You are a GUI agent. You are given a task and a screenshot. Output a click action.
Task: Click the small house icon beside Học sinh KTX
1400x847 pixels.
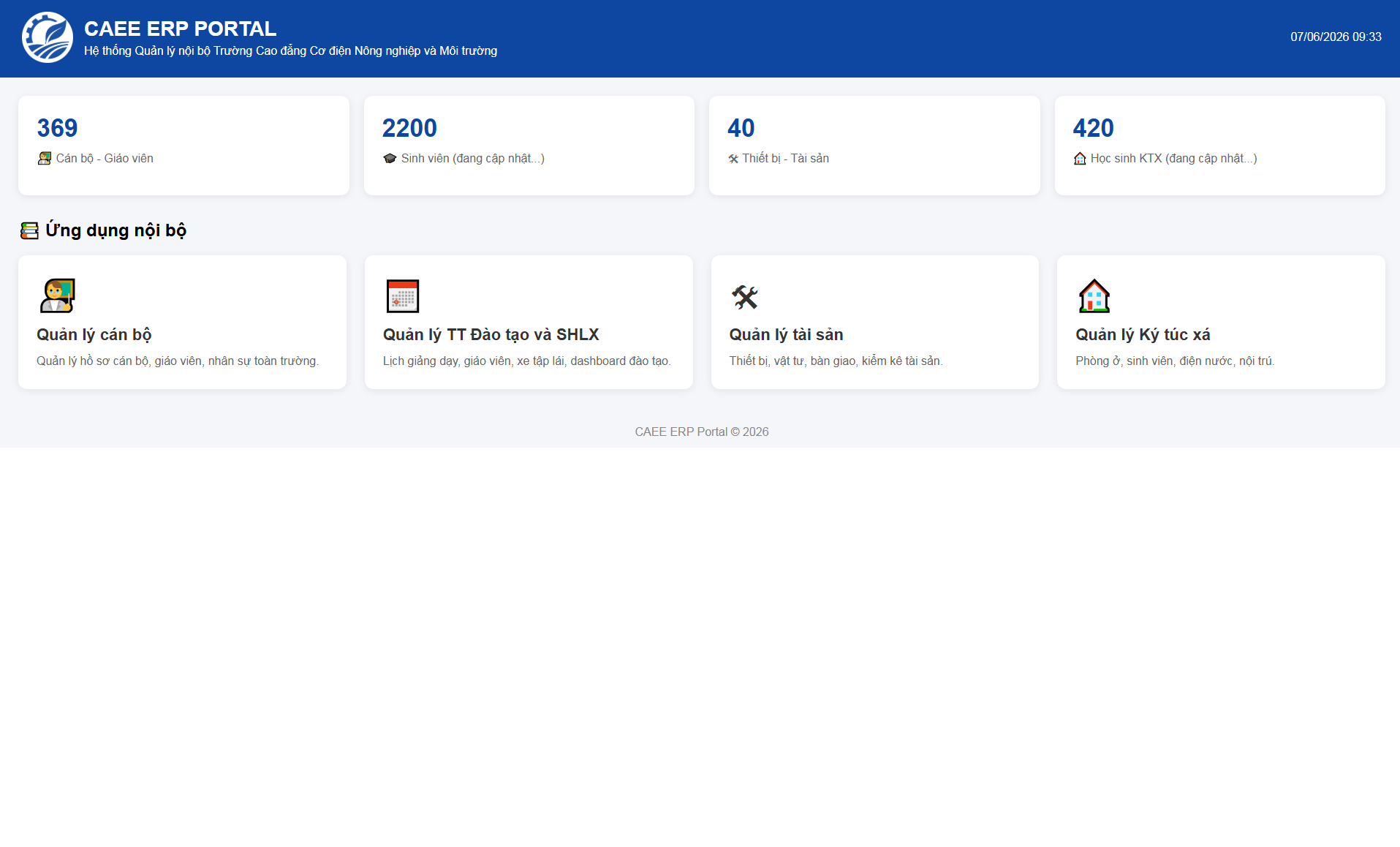1080,159
